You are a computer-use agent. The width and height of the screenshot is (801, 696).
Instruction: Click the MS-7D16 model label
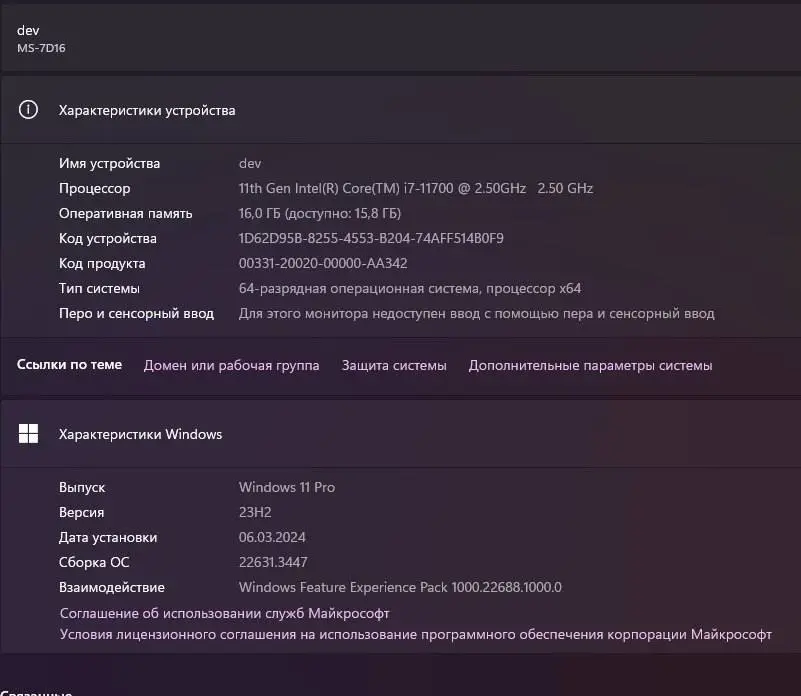coord(41,48)
